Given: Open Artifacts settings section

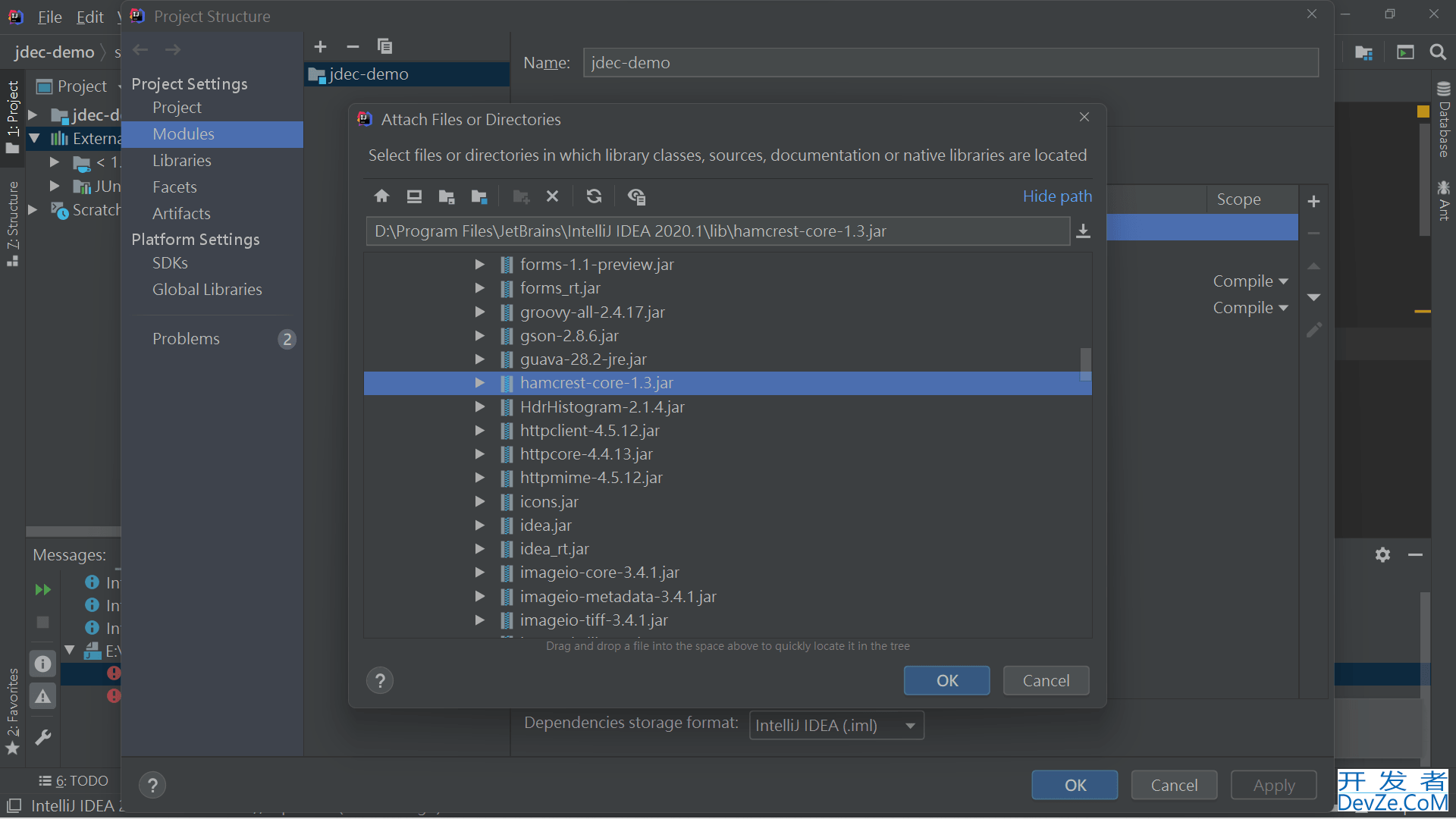Looking at the screenshot, I should (181, 213).
